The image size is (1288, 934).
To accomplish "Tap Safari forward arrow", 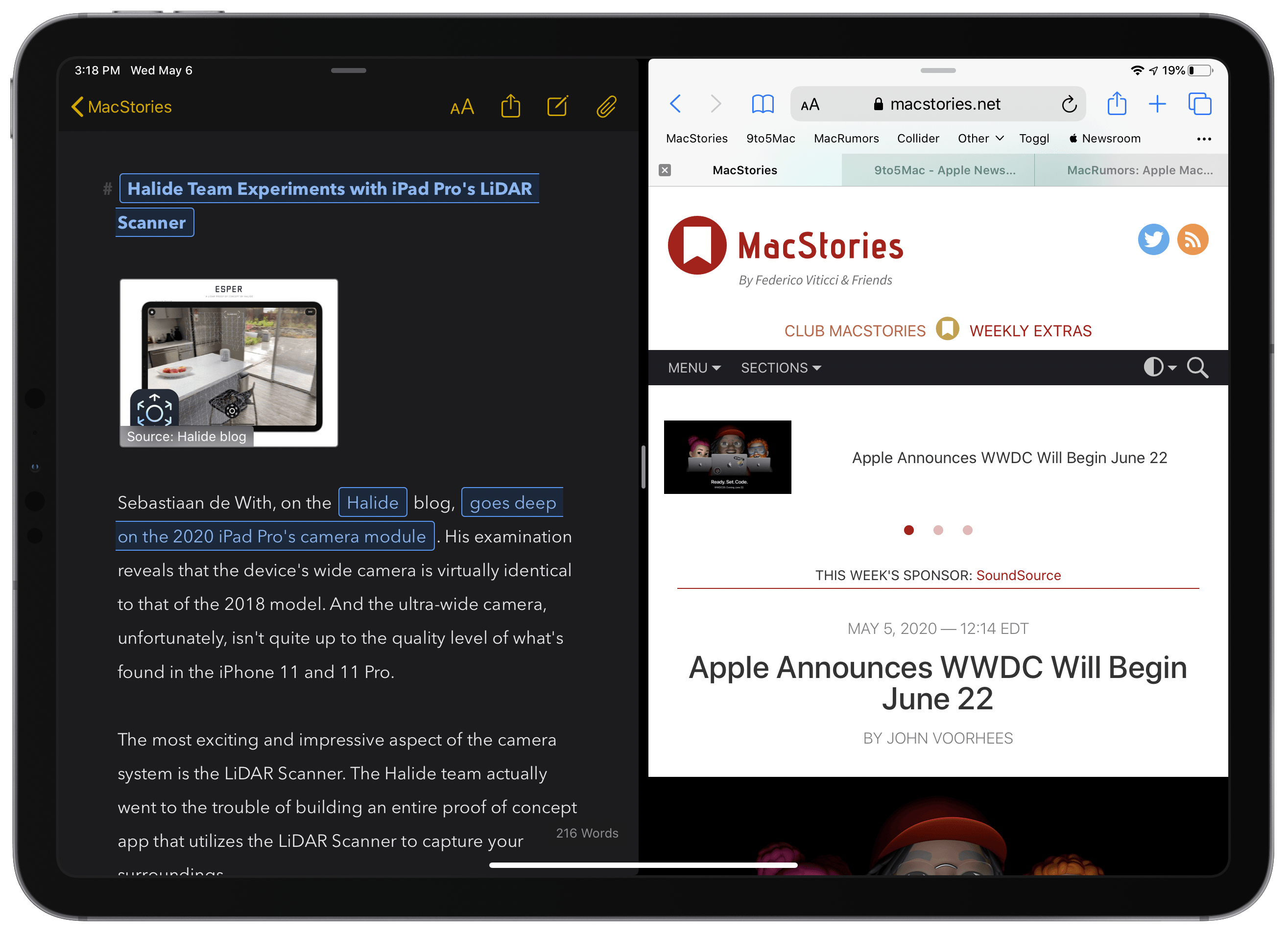I will [716, 104].
